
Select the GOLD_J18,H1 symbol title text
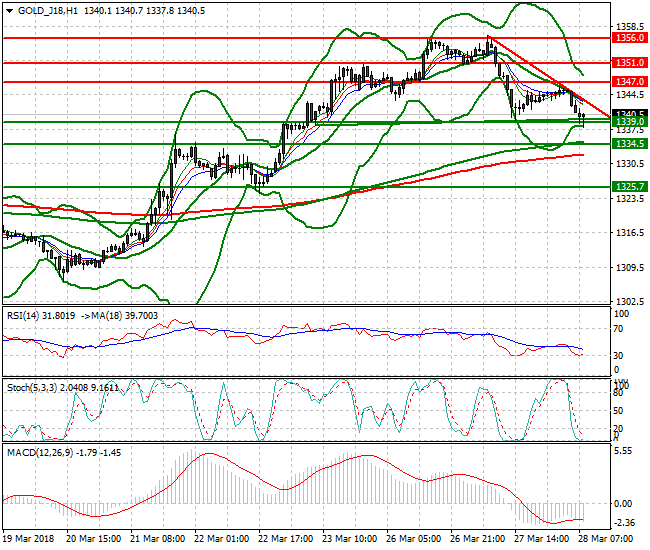[48, 11]
